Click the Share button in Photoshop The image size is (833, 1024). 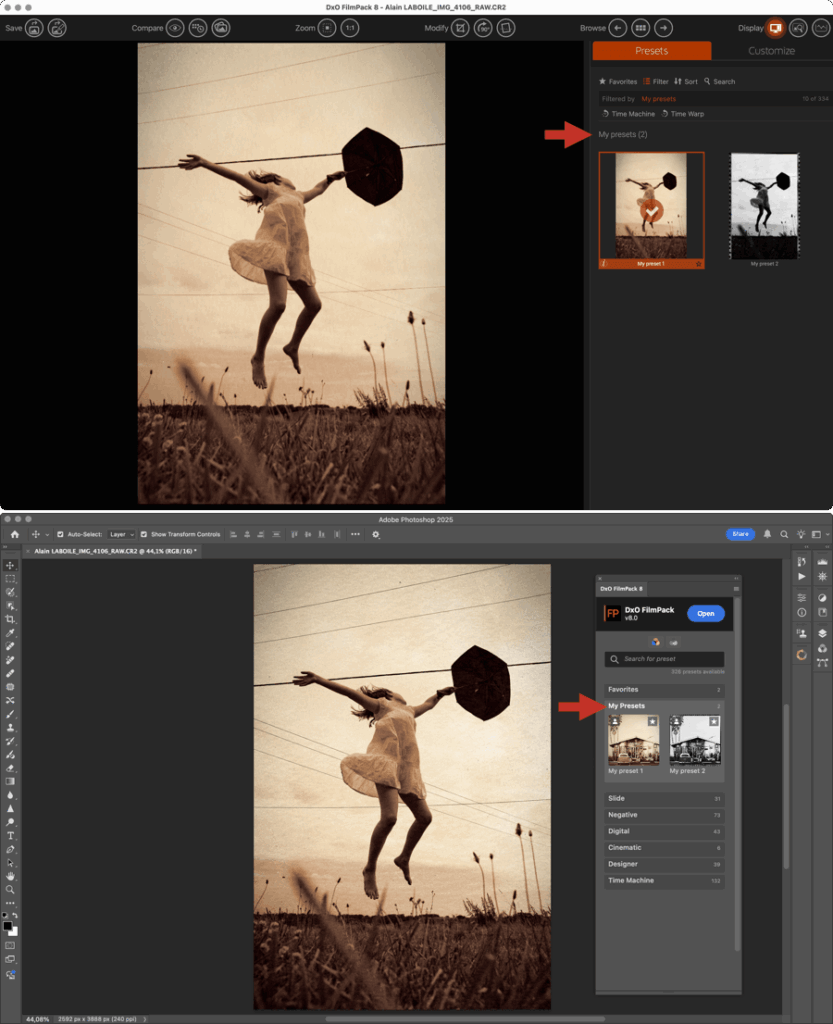click(740, 535)
